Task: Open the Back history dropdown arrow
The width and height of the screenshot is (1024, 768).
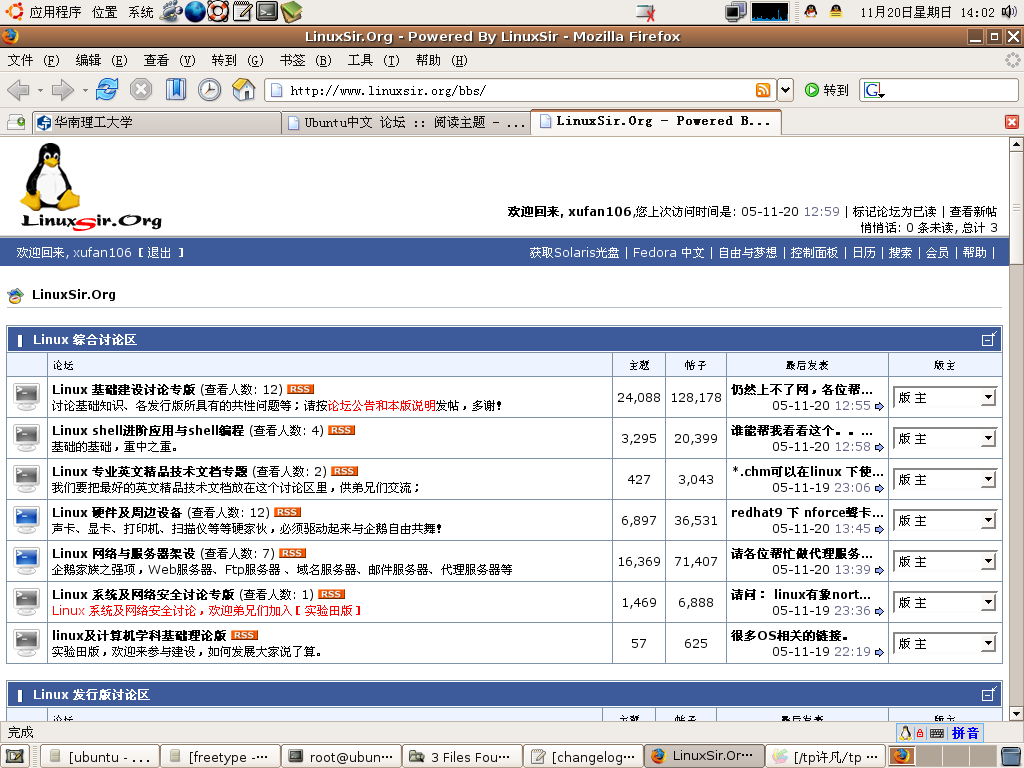Action: [x=40, y=90]
